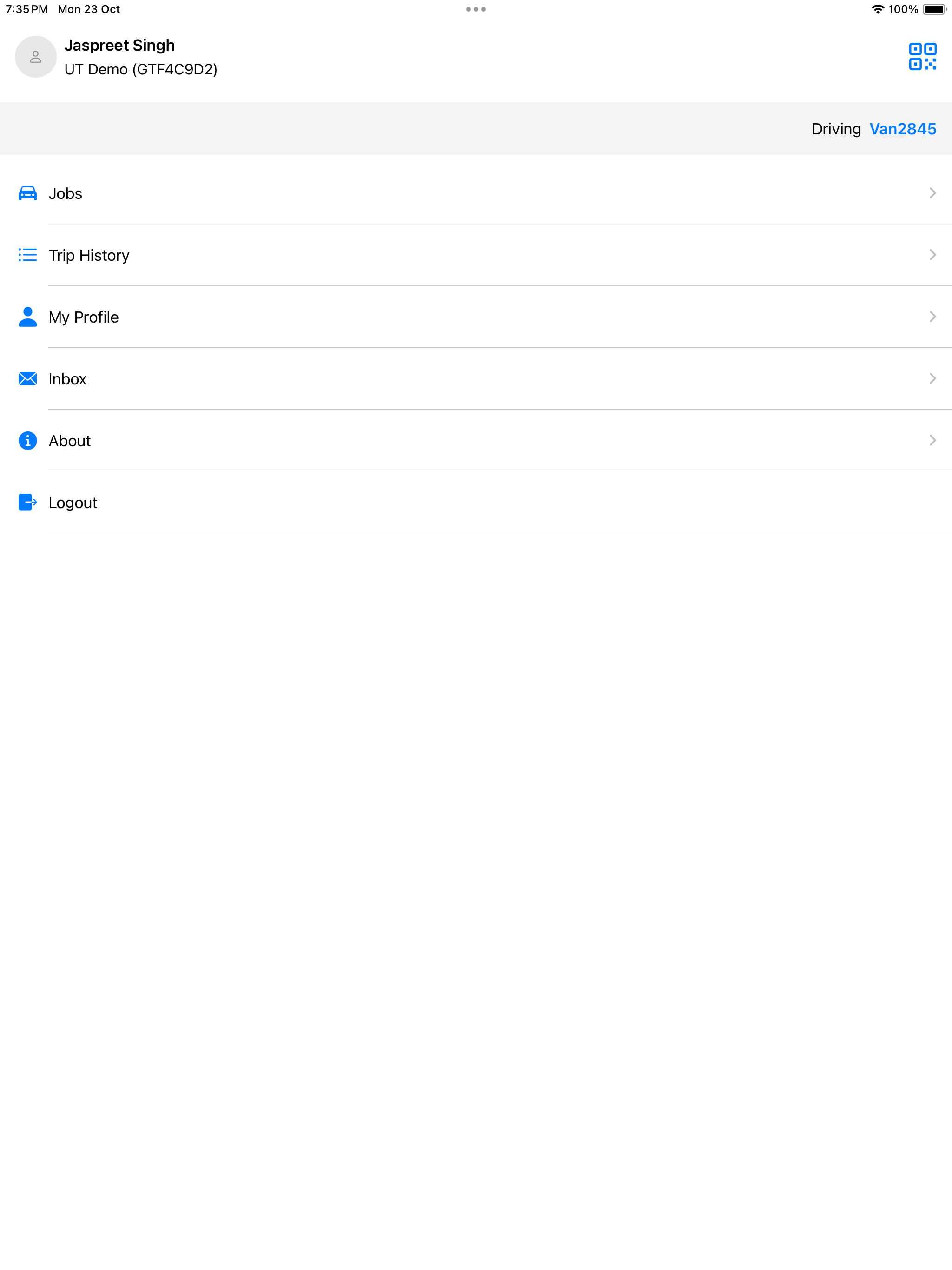Select the Van2845 vehicle link
Viewport: 952px width, 1270px height.
[x=902, y=129]
